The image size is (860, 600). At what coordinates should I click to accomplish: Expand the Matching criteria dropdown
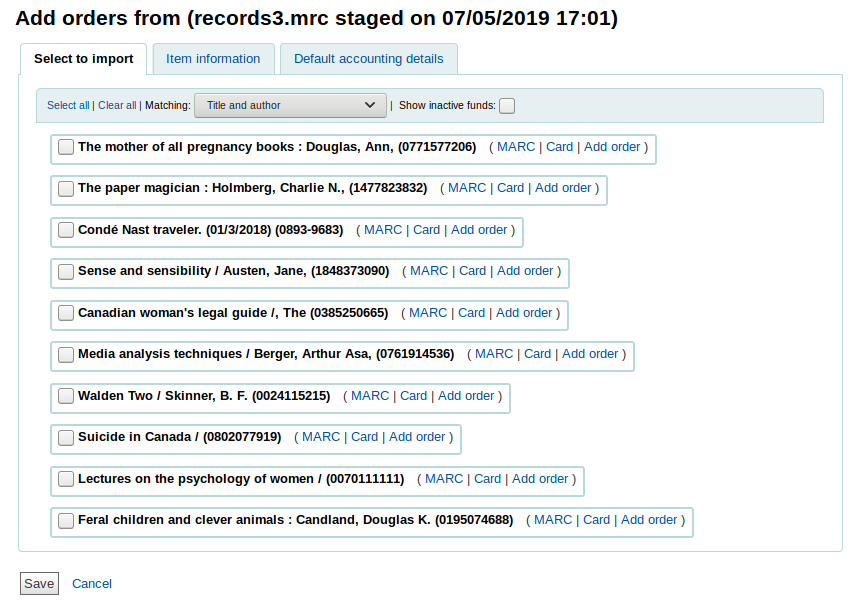(290, 105)
